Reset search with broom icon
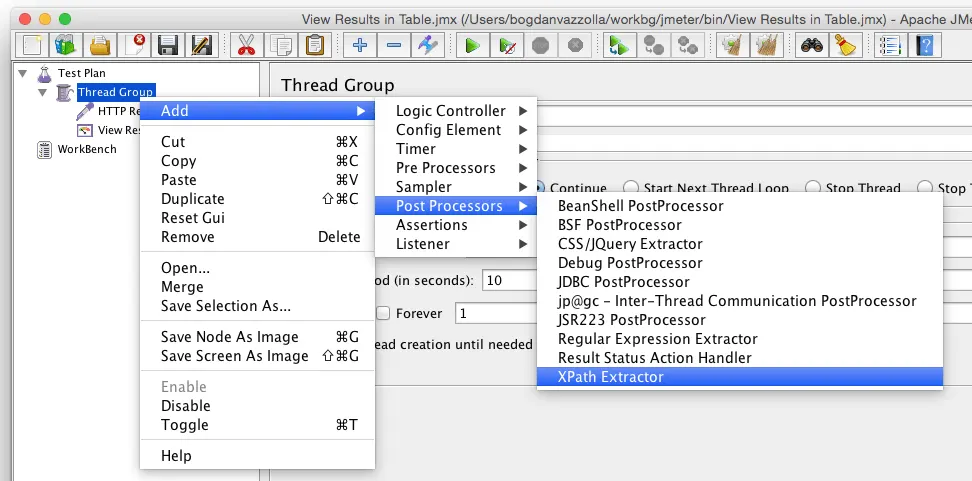 [846, 45]
